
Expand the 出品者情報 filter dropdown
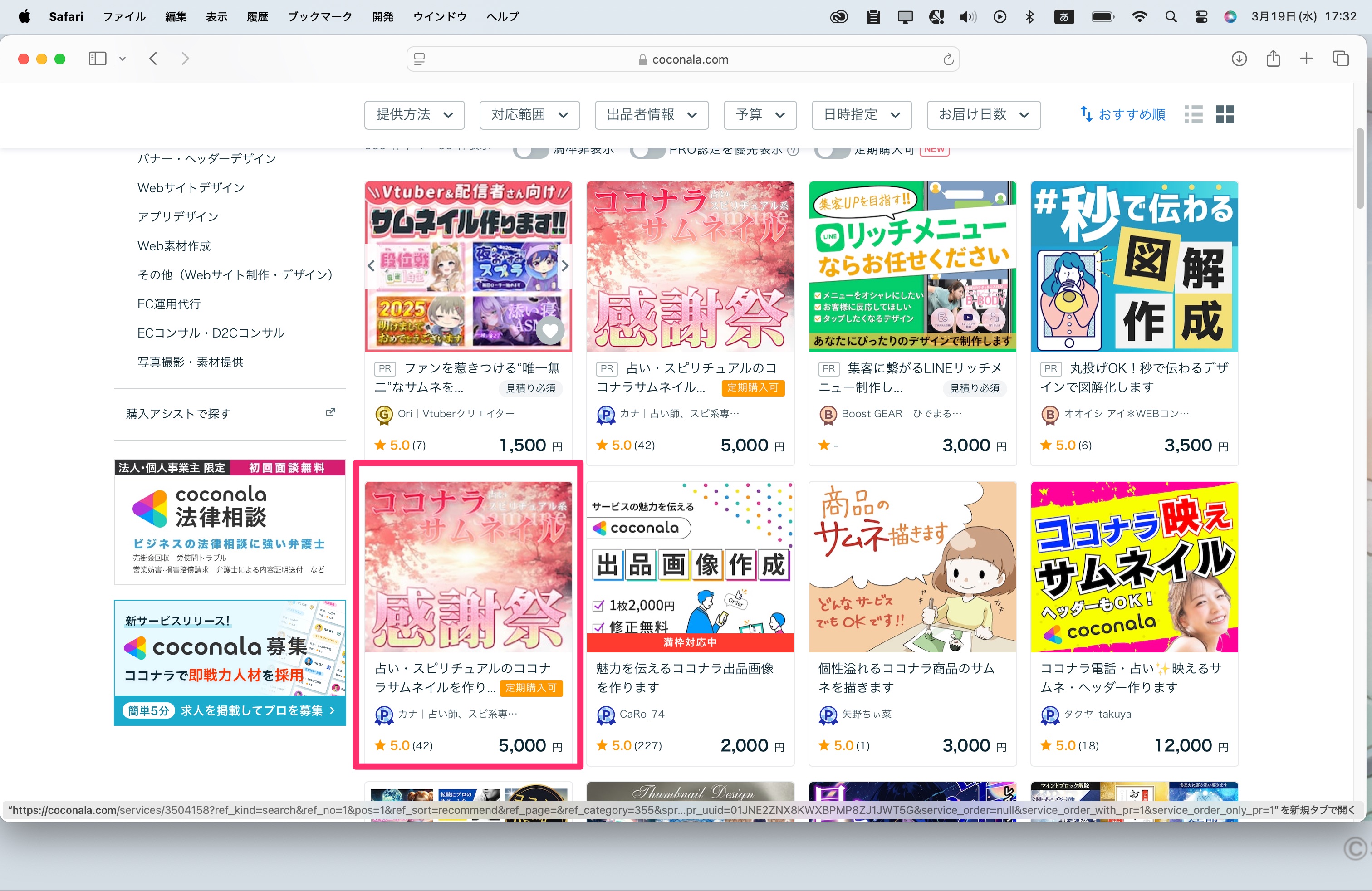coord(652,115)
